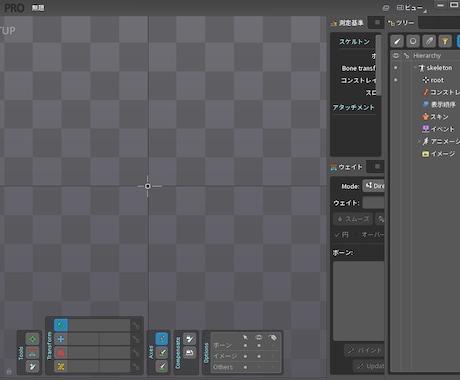
Task: Select the Rotate transform tool
Action: pos(61,325)
